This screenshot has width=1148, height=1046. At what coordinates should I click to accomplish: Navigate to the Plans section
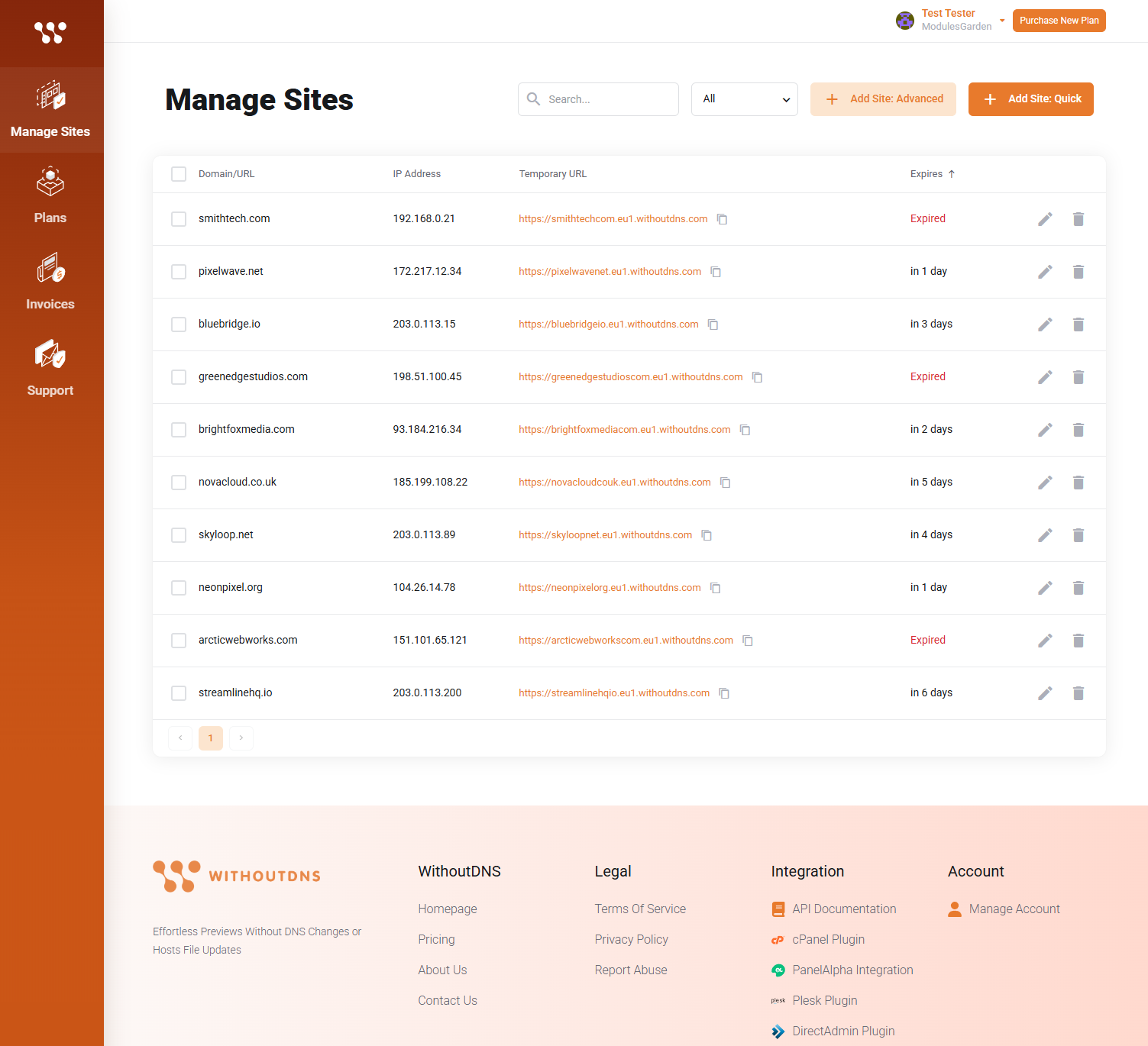tap(50, 195)
